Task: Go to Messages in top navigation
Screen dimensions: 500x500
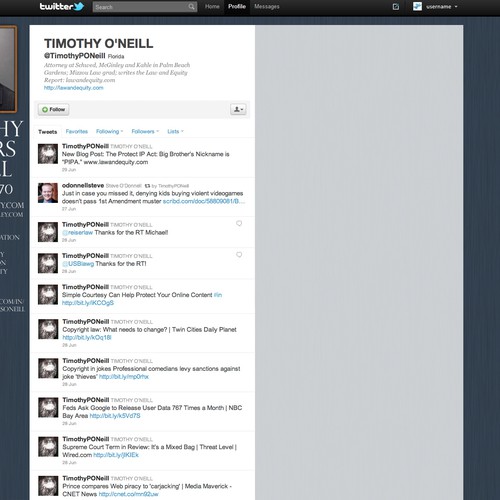Action: [267, 7]
